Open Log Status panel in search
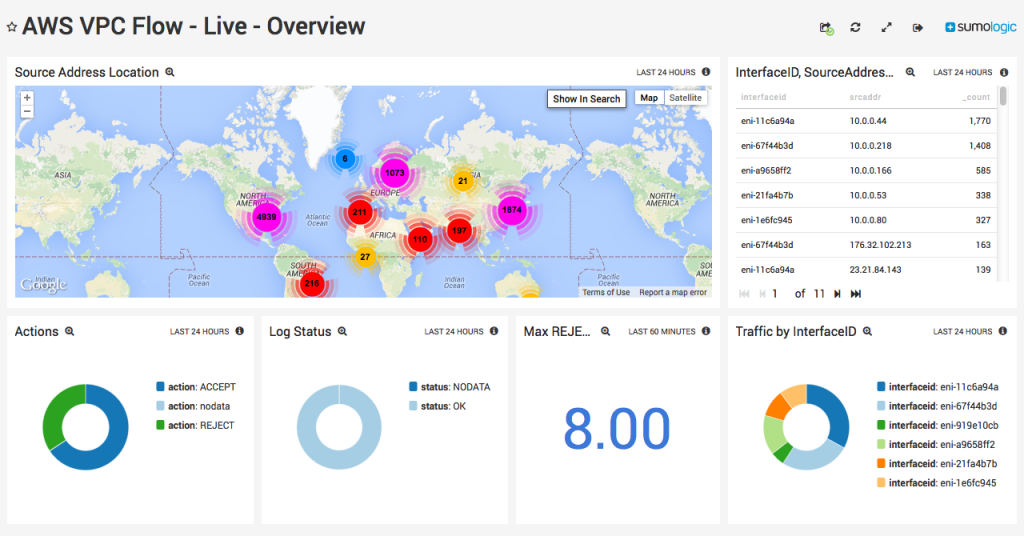Image resolution: width=1024 pixels, height=536 pixels. pos(342,332)
